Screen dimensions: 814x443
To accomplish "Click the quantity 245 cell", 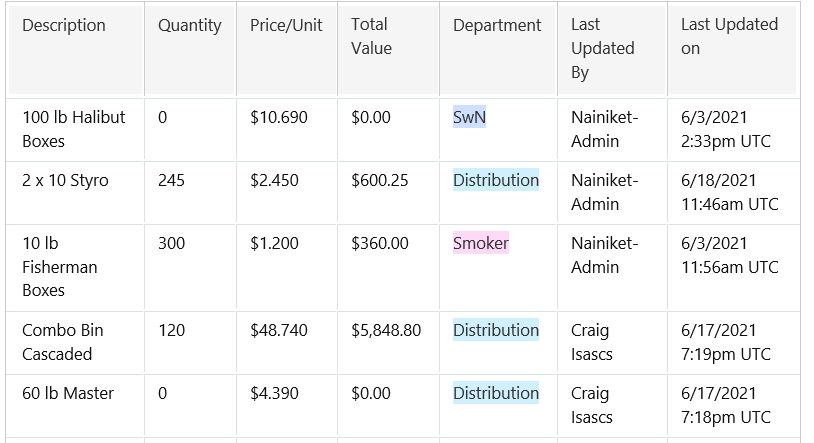I will click(171, 181).
